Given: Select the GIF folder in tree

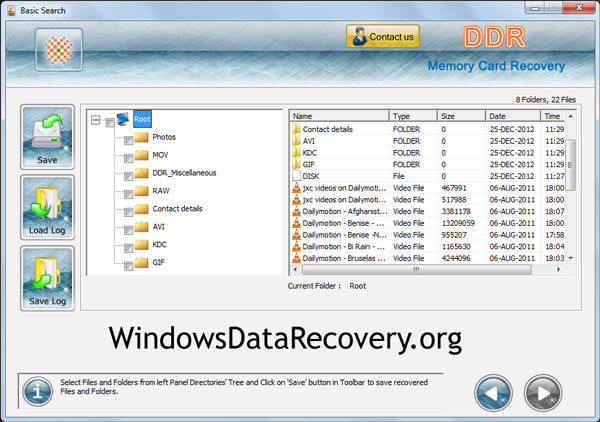Looking at the screenshot, I should [158, 262].
